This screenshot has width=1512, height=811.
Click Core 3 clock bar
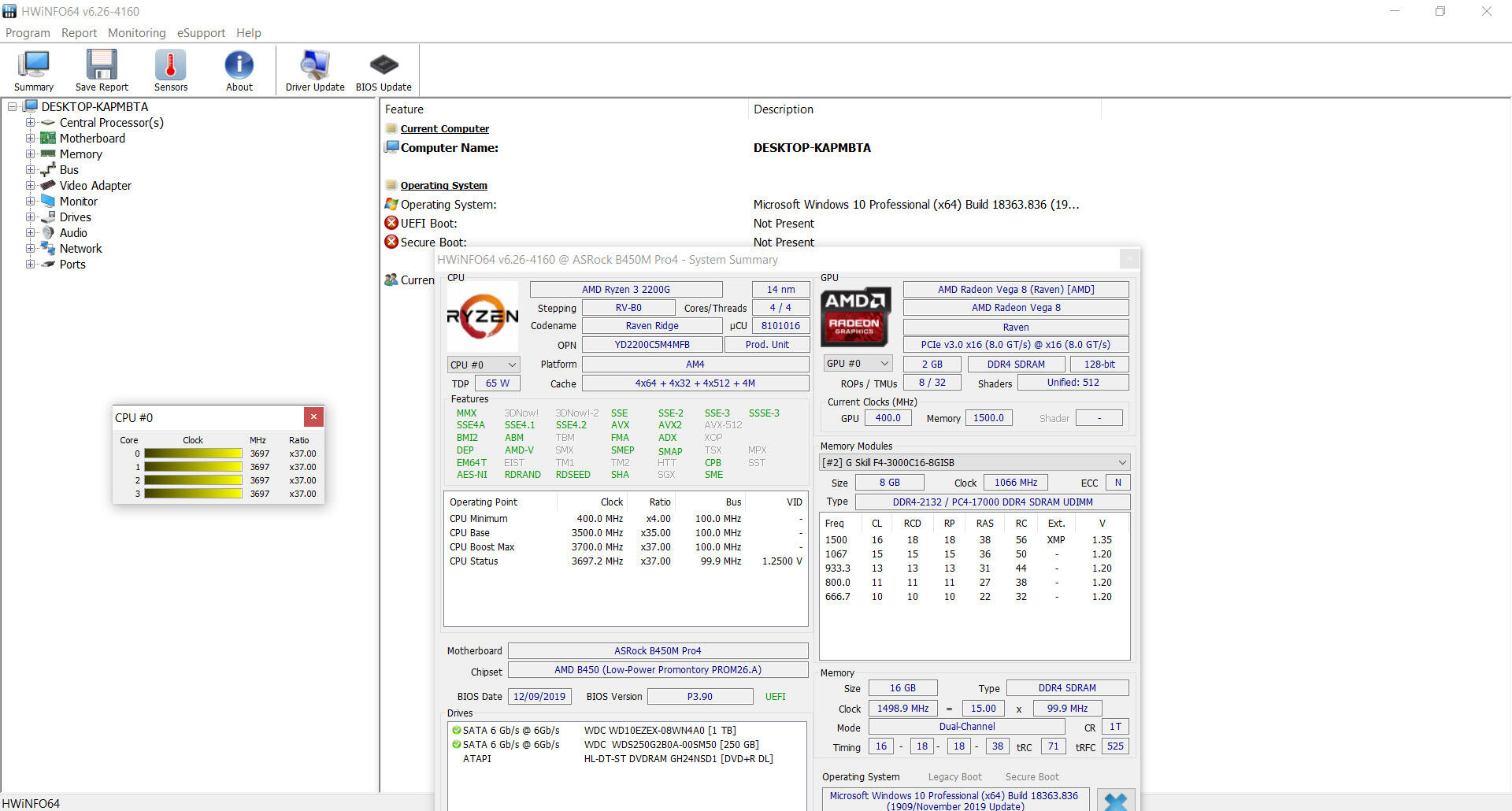193,494
